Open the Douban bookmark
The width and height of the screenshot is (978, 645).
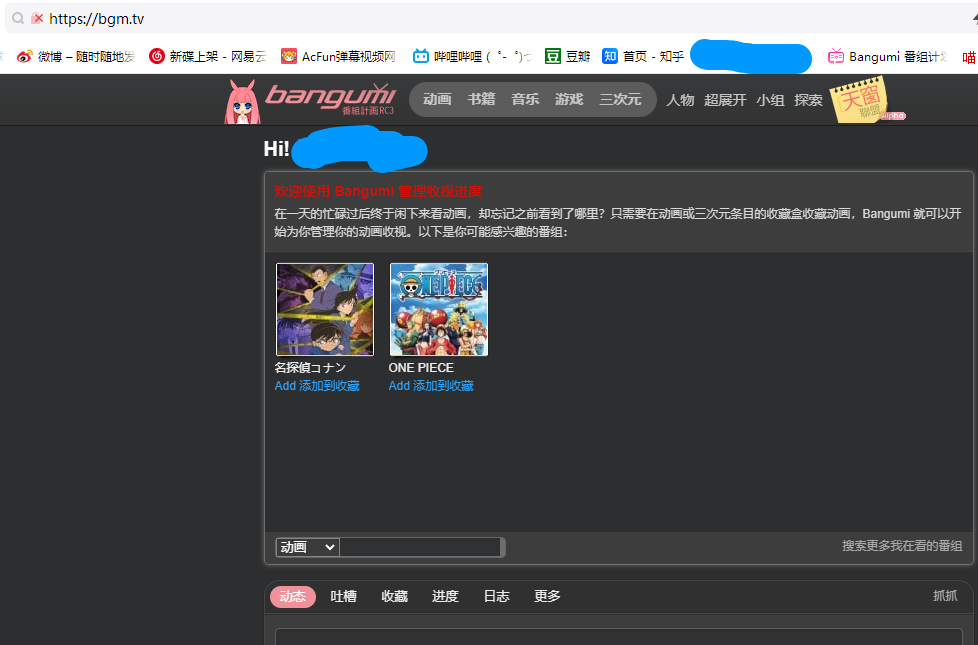(x=568, y=57)
